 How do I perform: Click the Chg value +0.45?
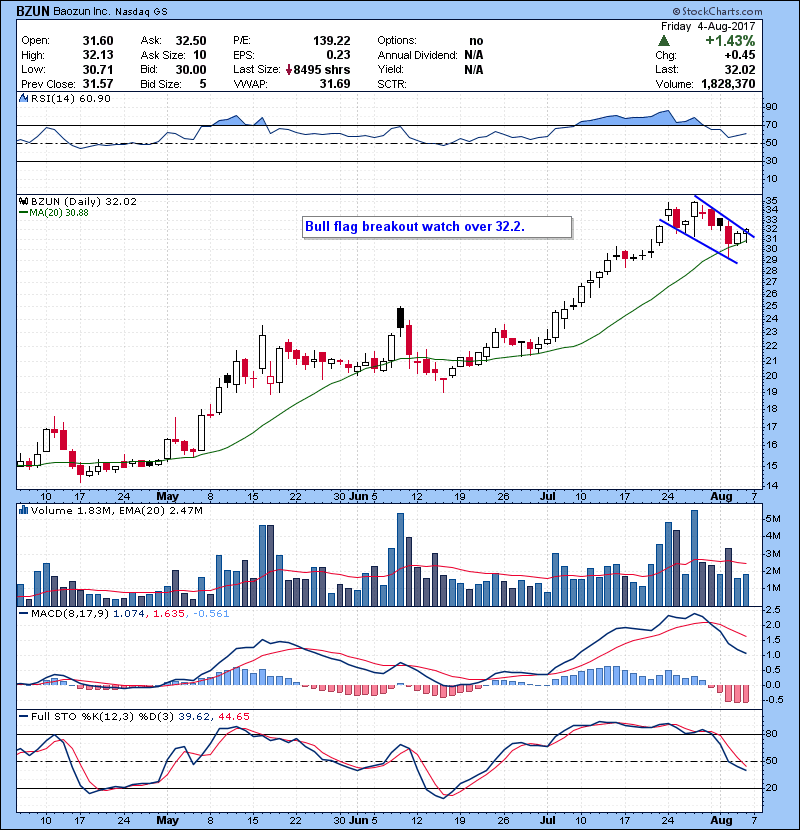point(740,55)
